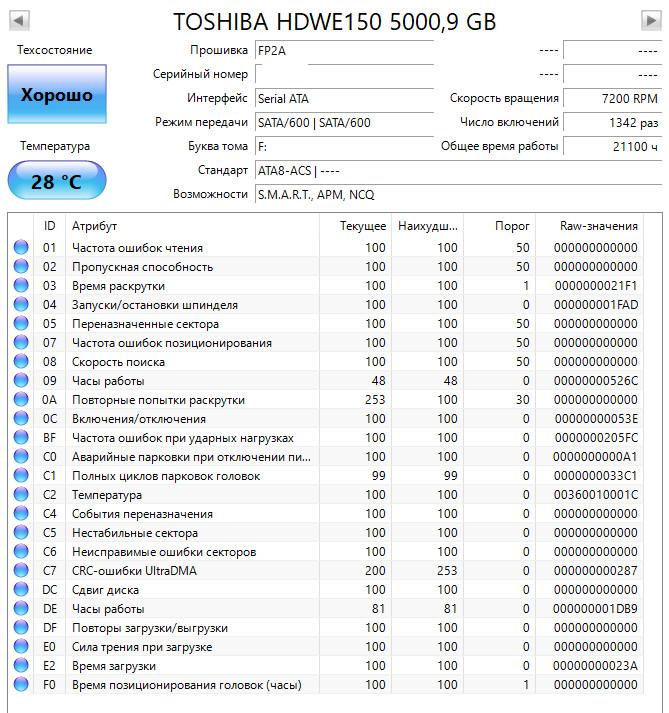Screen dimensions: 669x713
Task: Click the empty Серийный номер field
Action: 343,74
